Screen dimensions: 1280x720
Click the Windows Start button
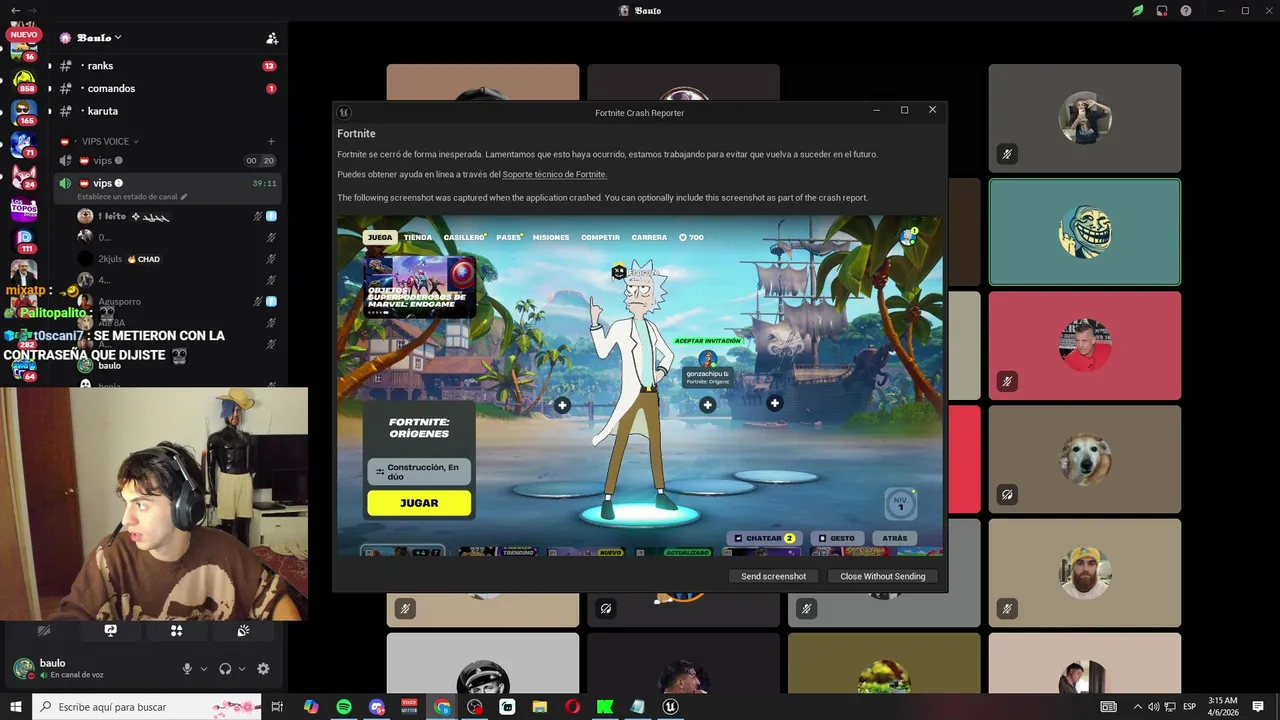click(16, 707)
